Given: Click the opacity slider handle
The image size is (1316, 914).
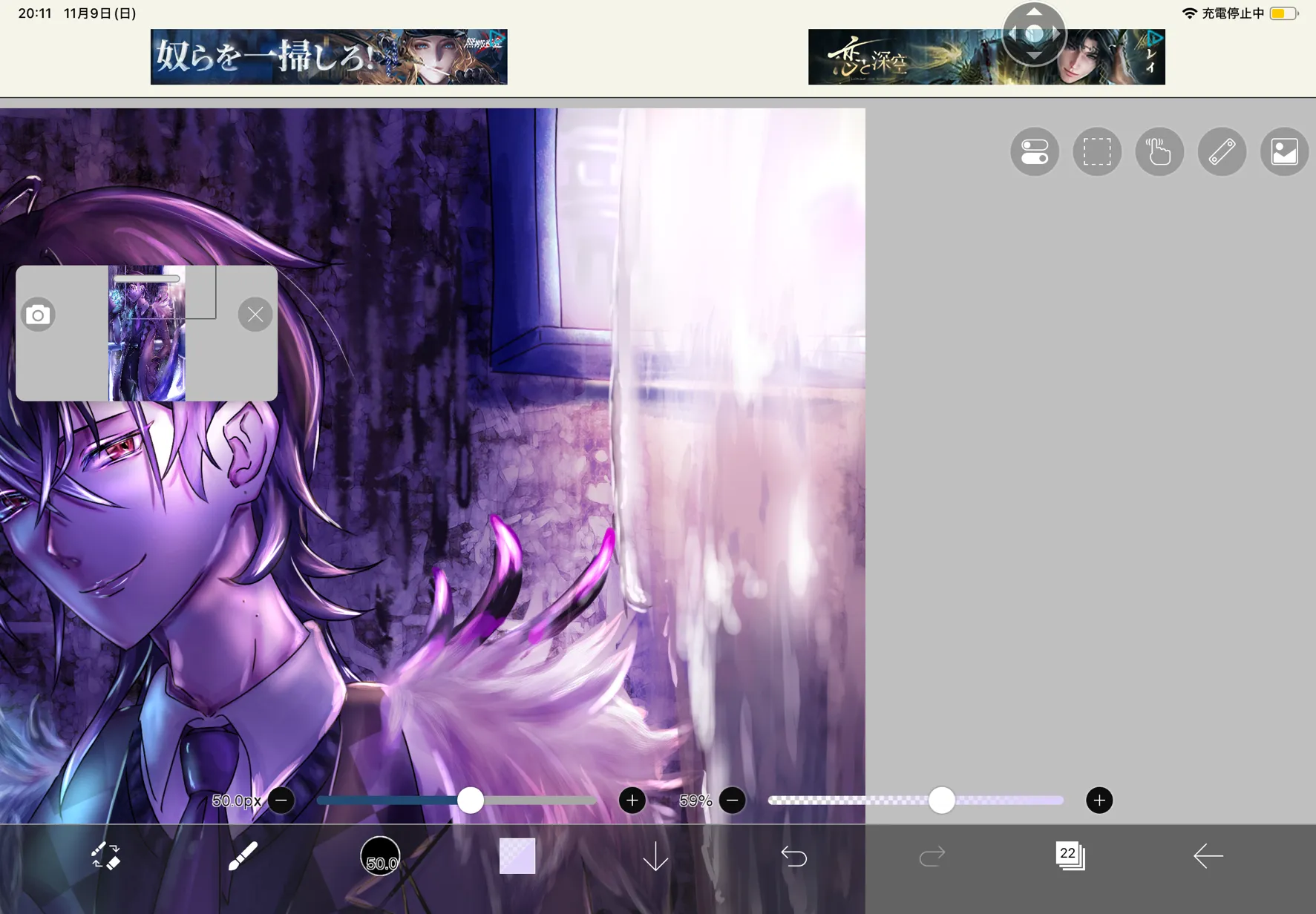Looking at the screenshot, I should coord(942,800).
